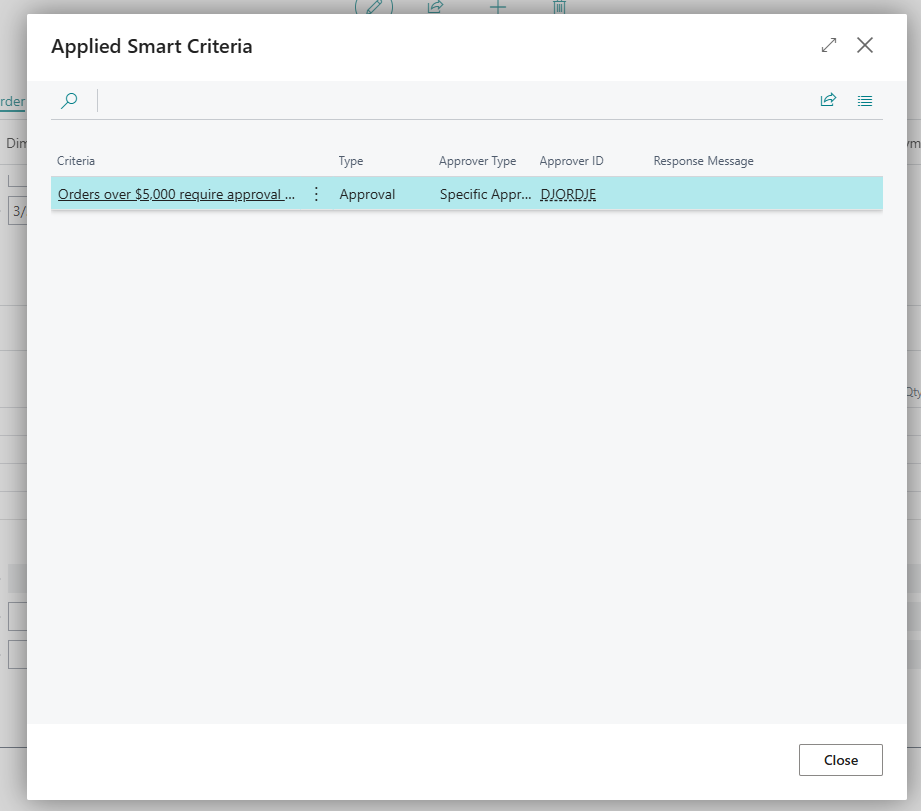Expand the dialog with the diagonal arrow
Viewport: 921px width, 811px height.
[828, 45]
